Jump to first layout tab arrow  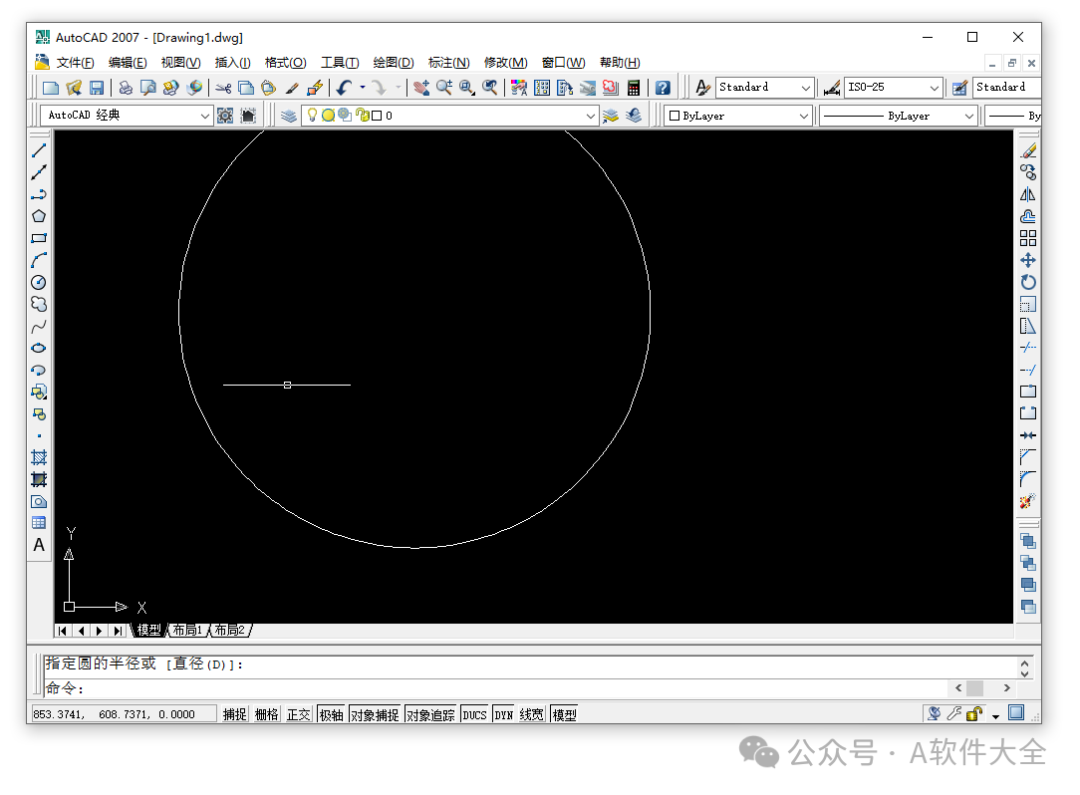click(x=62, y=630)
